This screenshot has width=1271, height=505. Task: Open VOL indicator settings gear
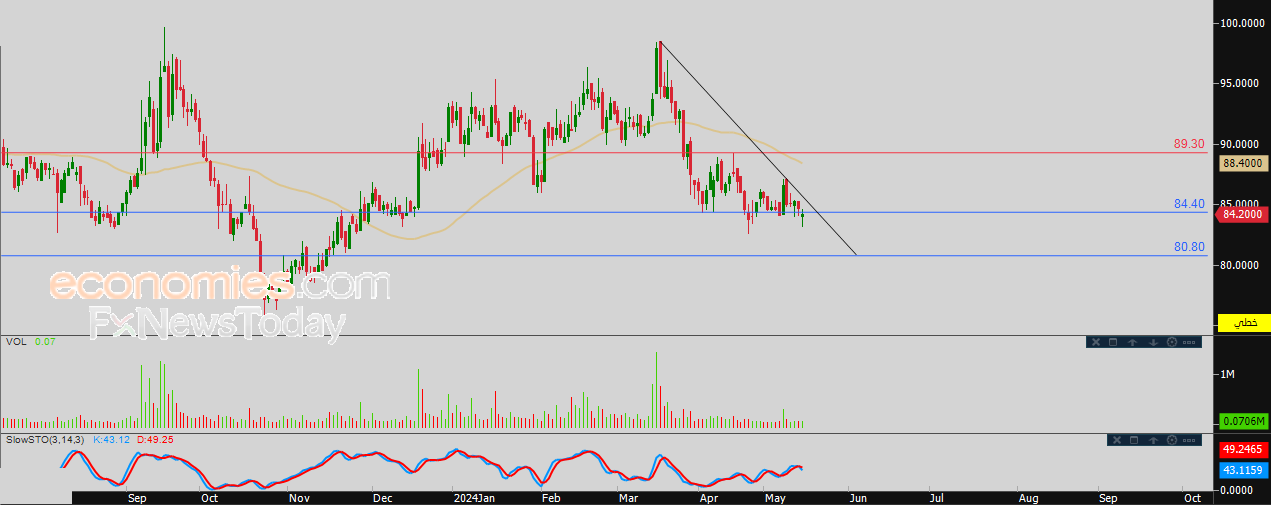[x=1172, y=342]
